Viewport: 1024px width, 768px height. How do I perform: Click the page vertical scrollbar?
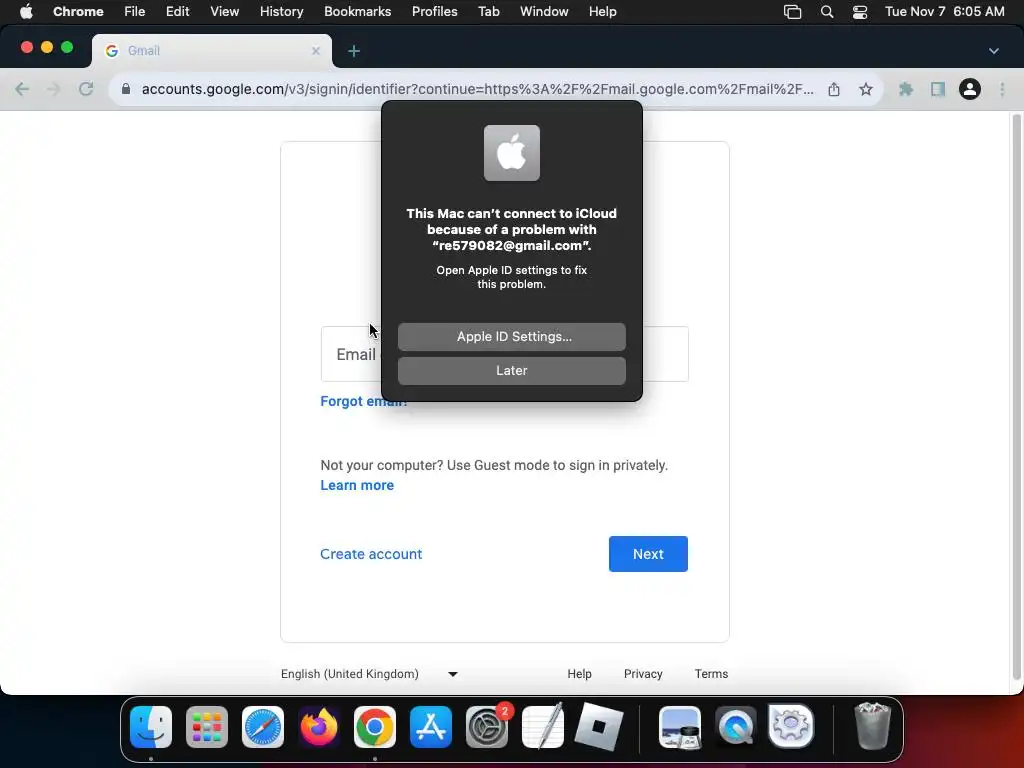(x=1016, y=397)
